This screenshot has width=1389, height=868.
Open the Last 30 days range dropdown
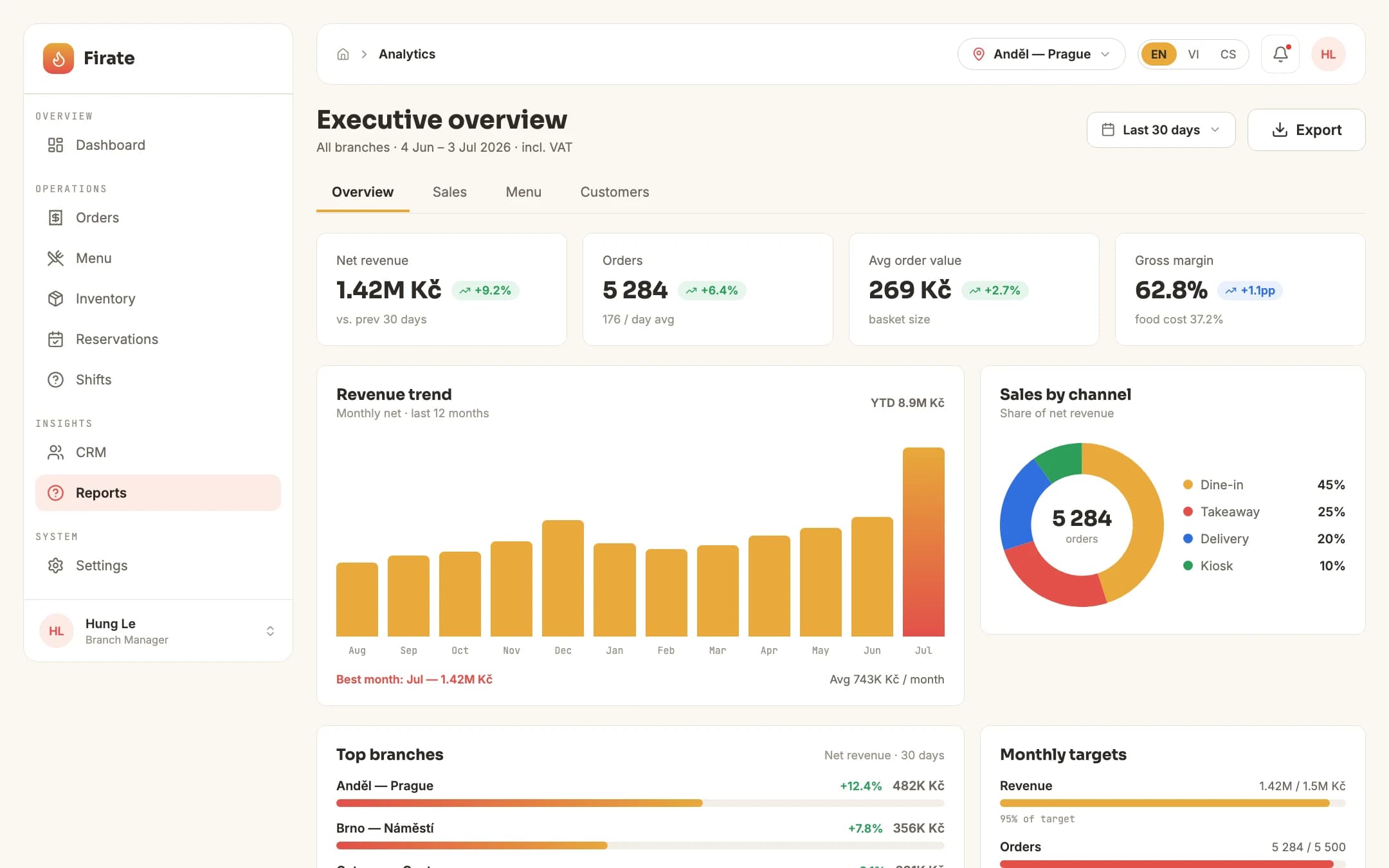[1161, 130]
